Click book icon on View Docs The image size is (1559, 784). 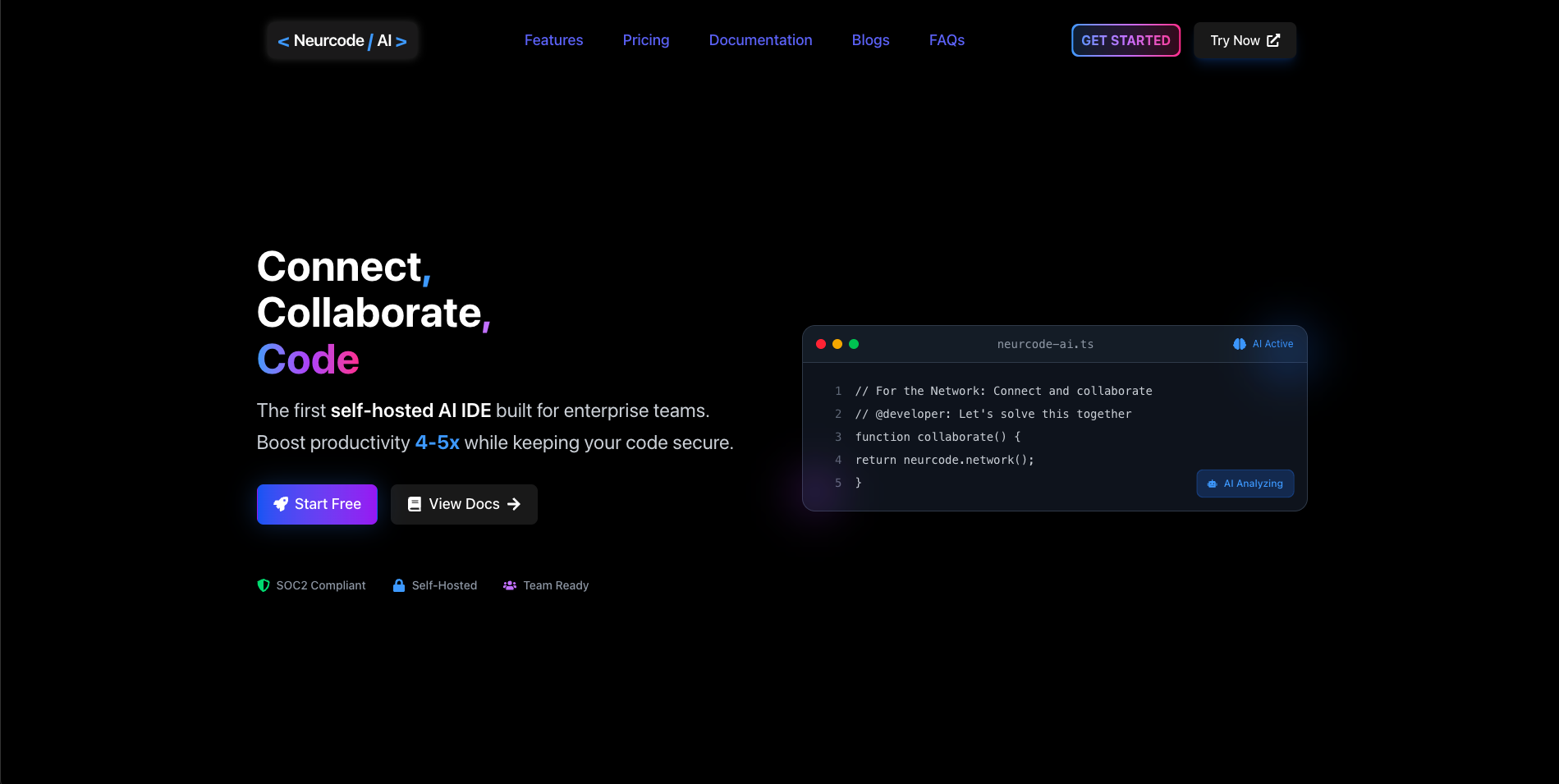tap(415, 504)
